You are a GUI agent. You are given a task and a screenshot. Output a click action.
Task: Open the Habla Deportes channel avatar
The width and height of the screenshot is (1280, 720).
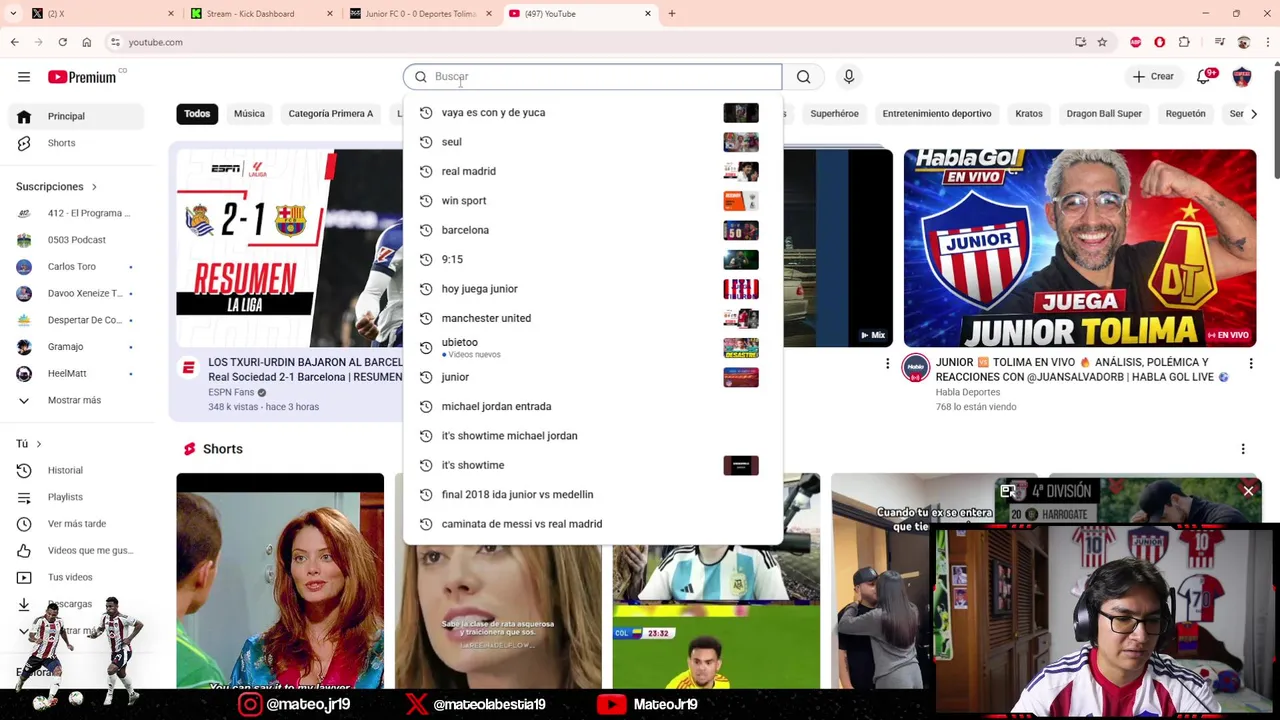tap(915, 368)
